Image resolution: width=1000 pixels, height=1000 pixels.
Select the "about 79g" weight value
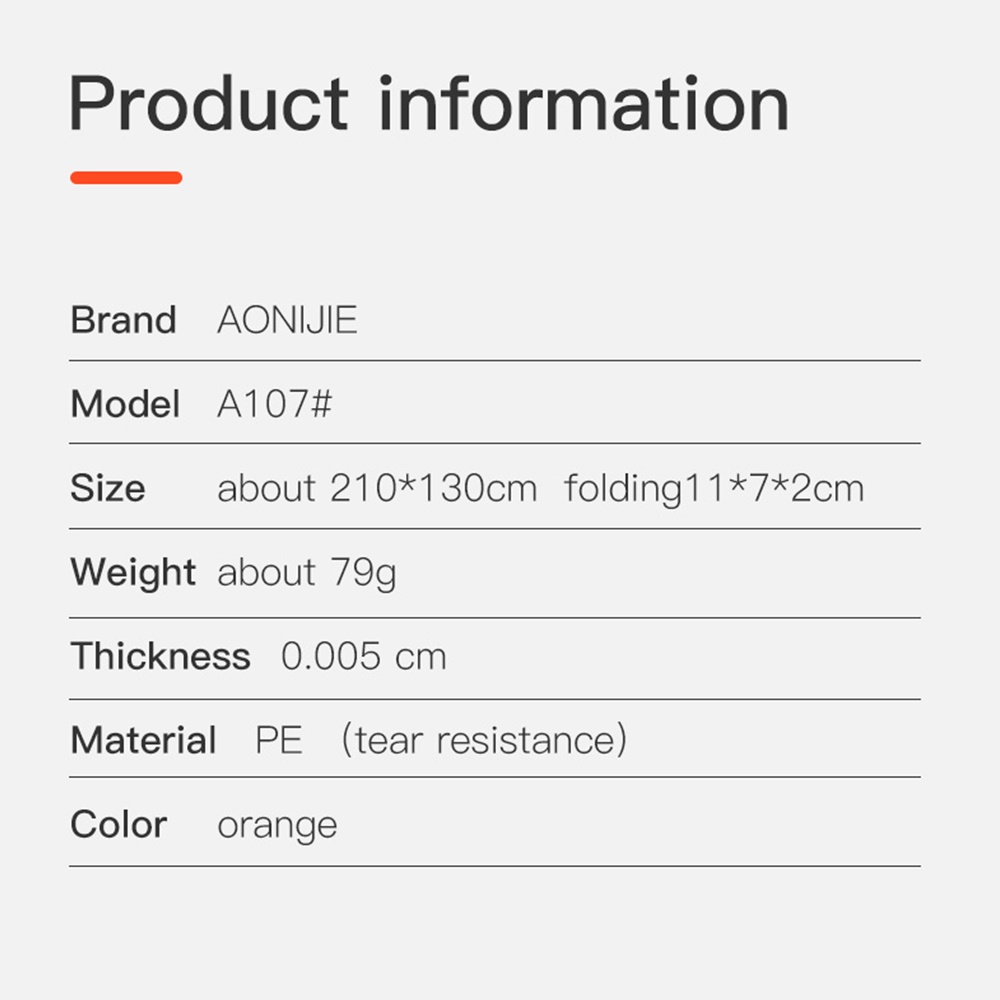pos(307,573)
